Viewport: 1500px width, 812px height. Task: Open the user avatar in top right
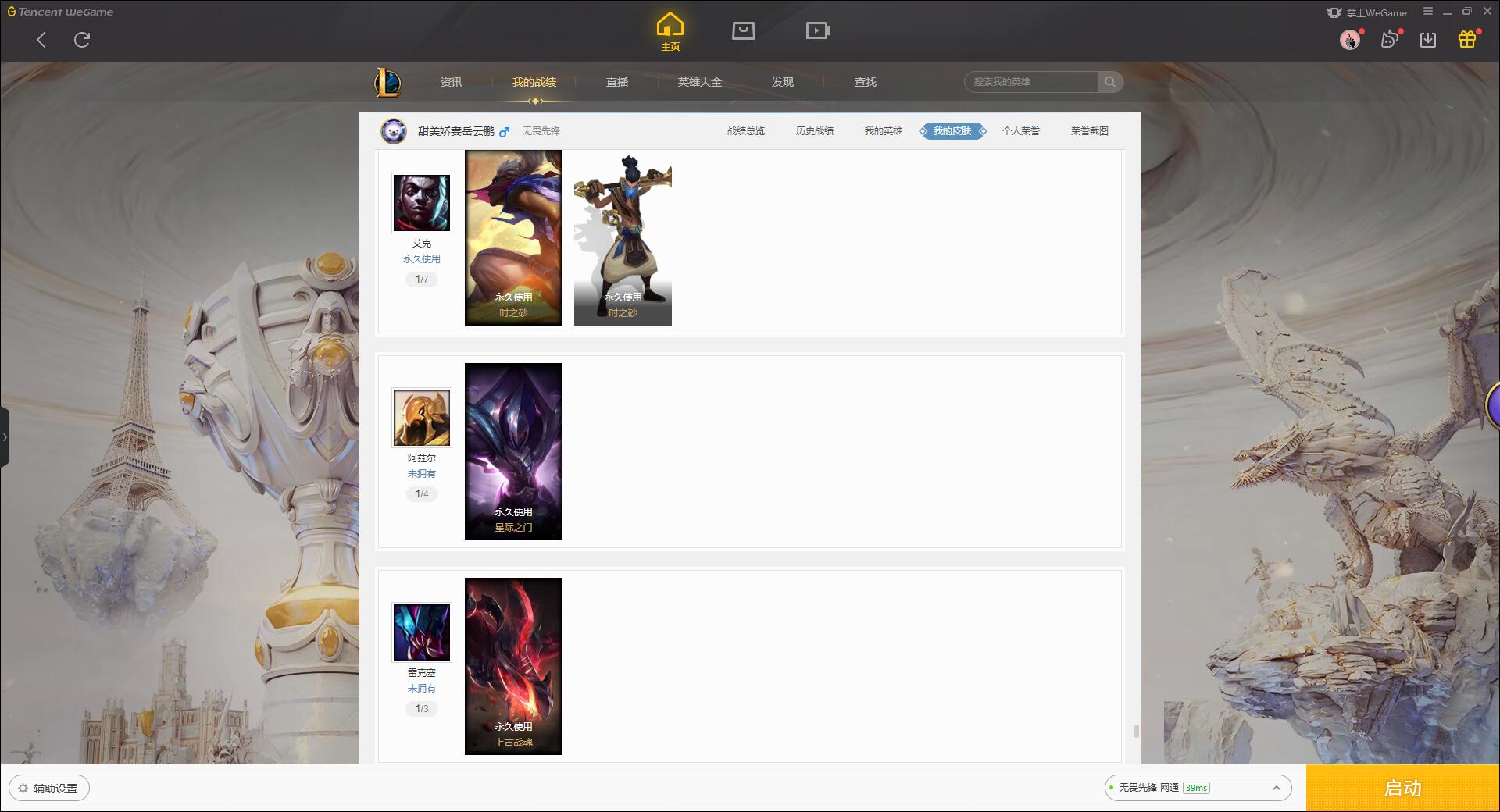[1350, 39]
